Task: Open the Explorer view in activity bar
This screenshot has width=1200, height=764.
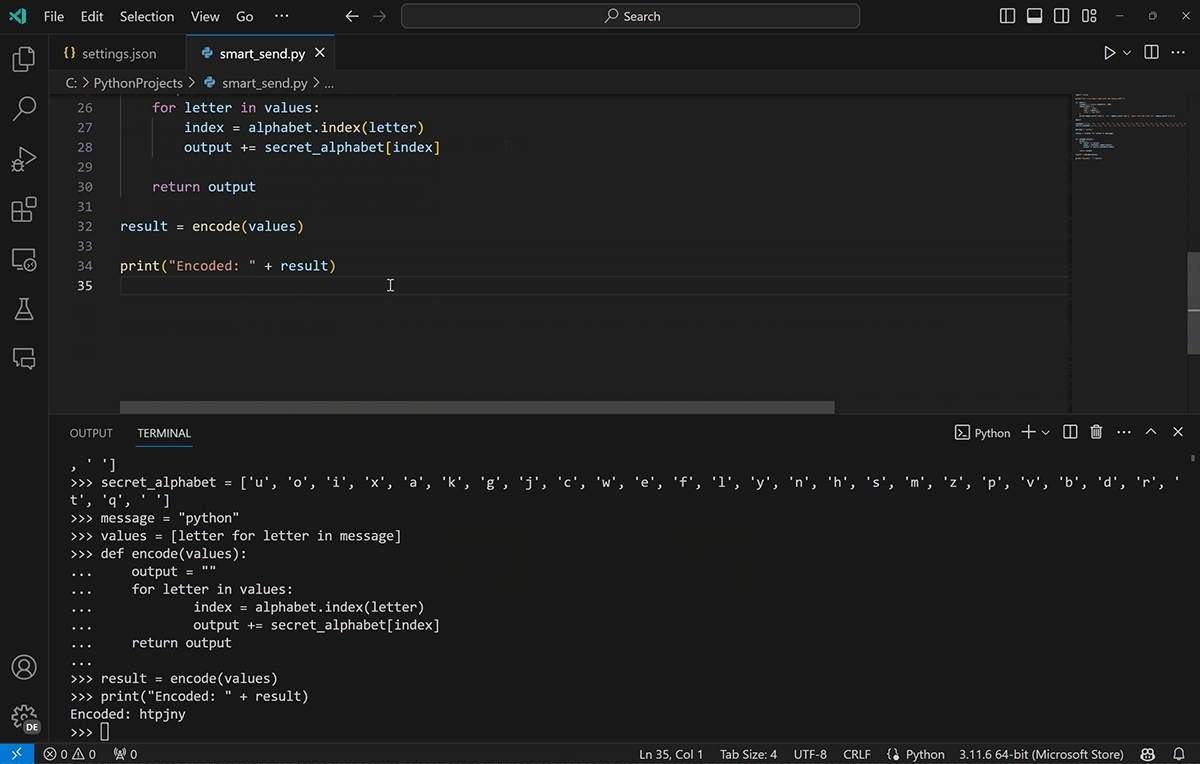Action: [x=24, y=59]
